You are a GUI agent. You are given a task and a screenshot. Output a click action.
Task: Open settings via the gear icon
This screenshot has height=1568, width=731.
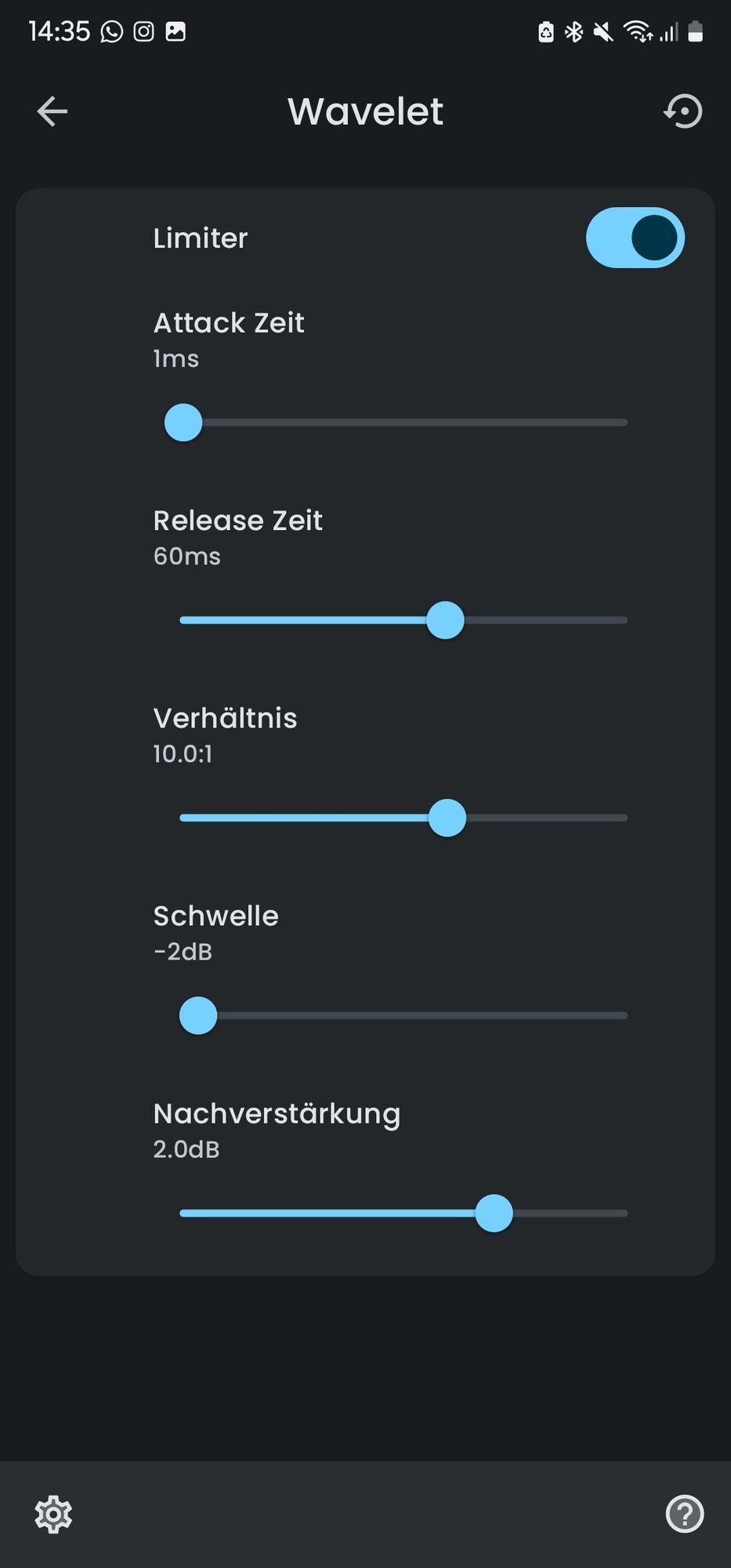pyautogui.click(x=53, y=1514)
